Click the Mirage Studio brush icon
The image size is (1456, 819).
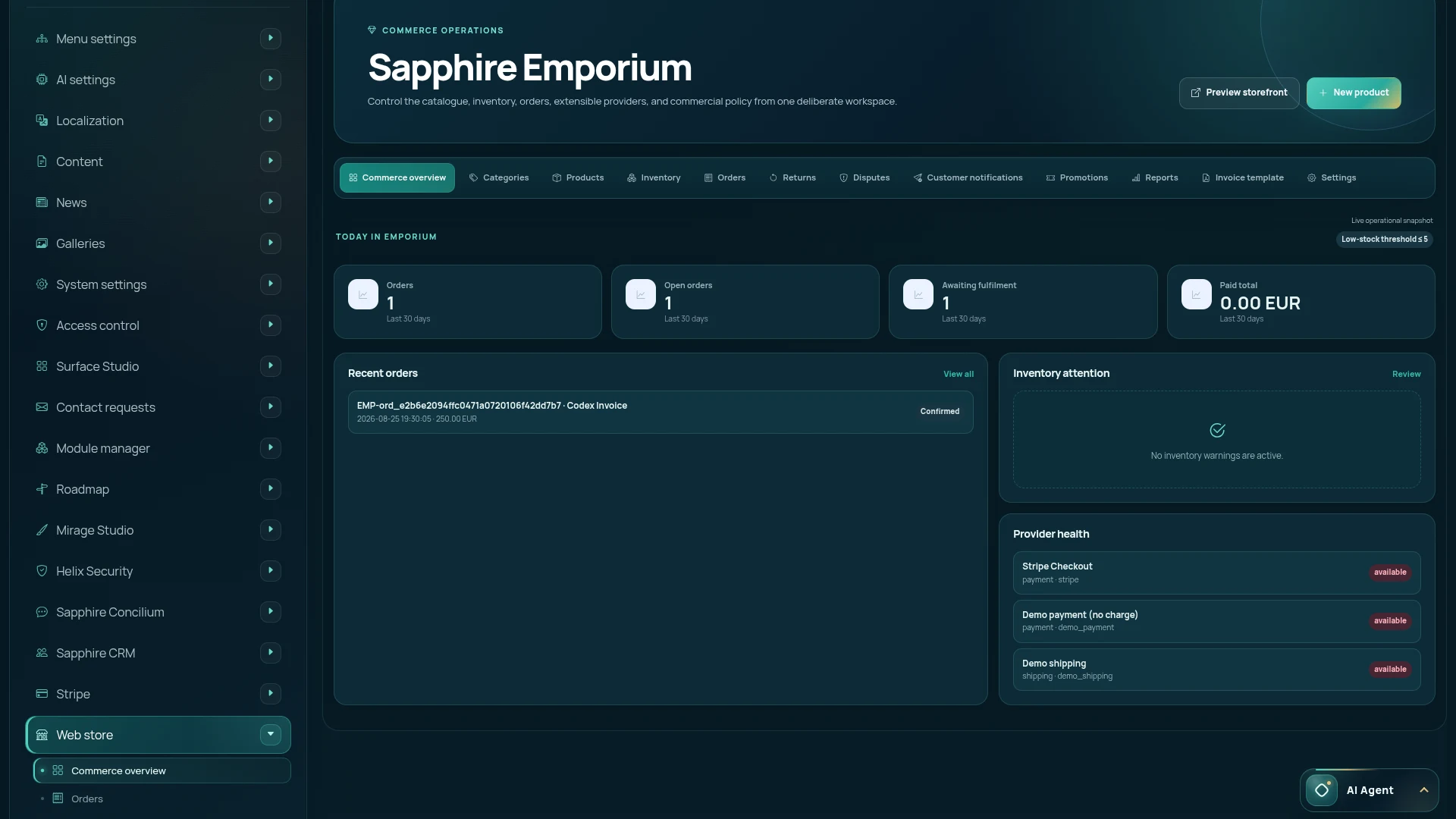42,530
